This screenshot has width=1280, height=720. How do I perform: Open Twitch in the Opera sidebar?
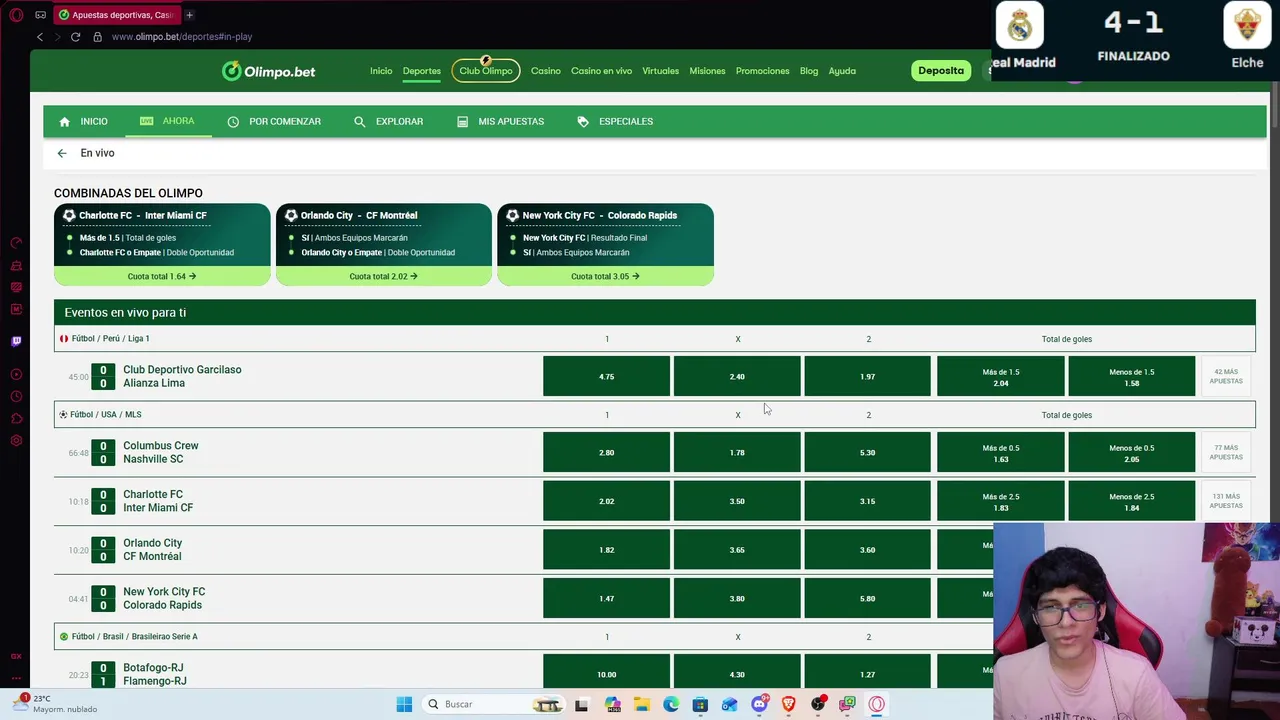click(16, 341)
